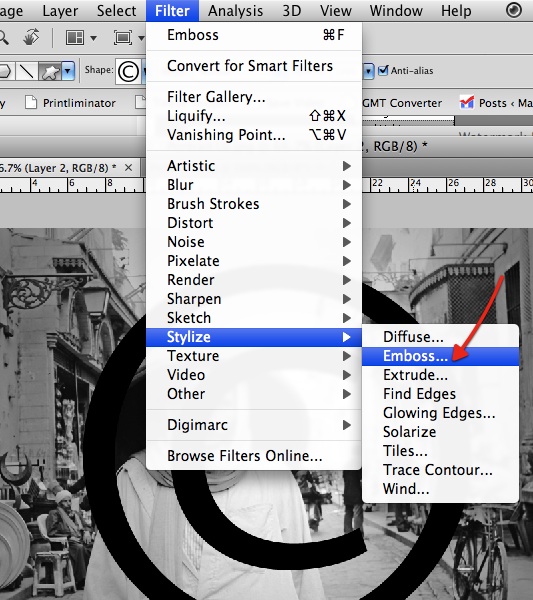
Task: Open Liquify... filter
Action: pyautogui.click(x=254, y=116)
